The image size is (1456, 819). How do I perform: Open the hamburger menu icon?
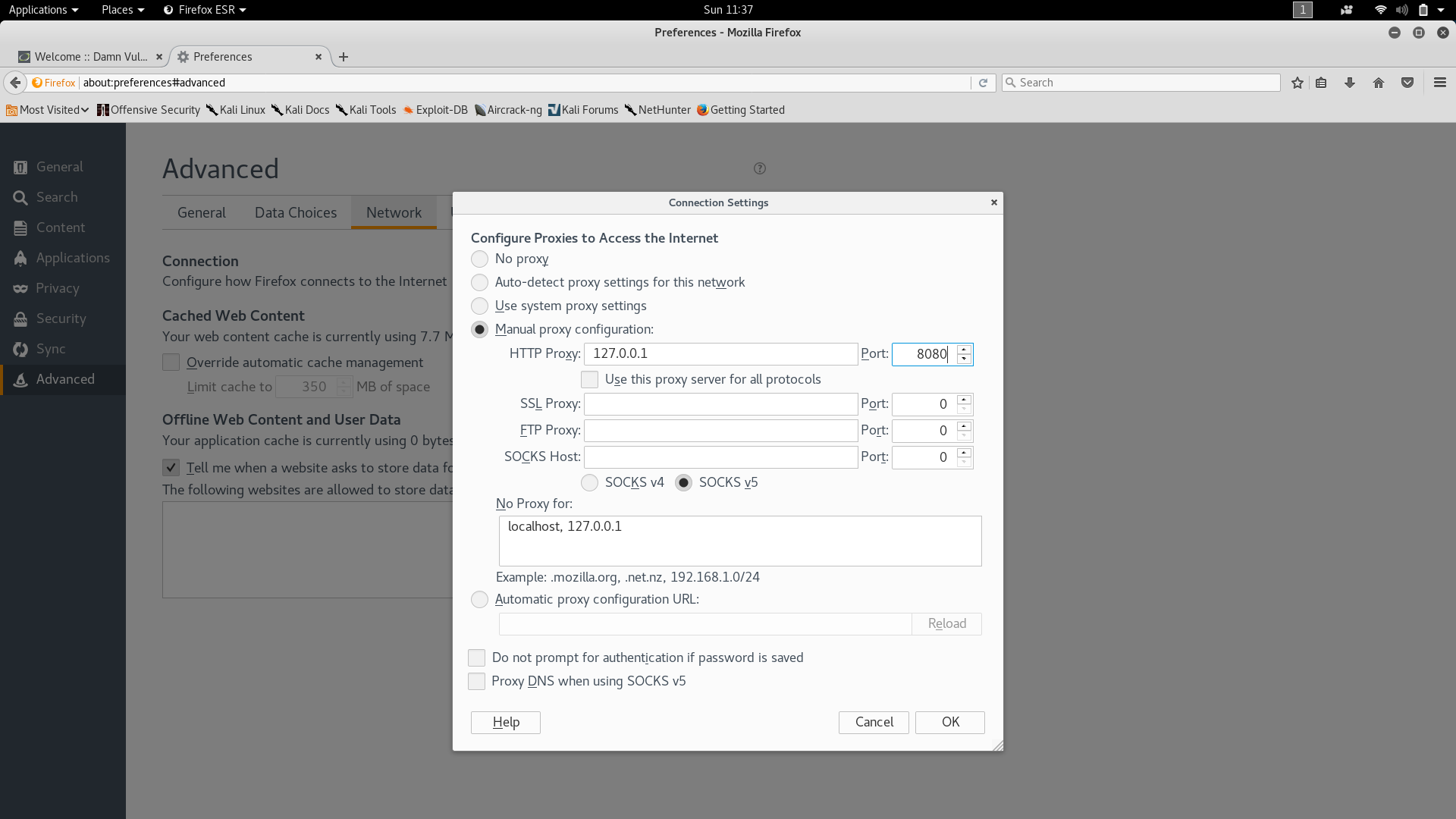point(1439,83)
